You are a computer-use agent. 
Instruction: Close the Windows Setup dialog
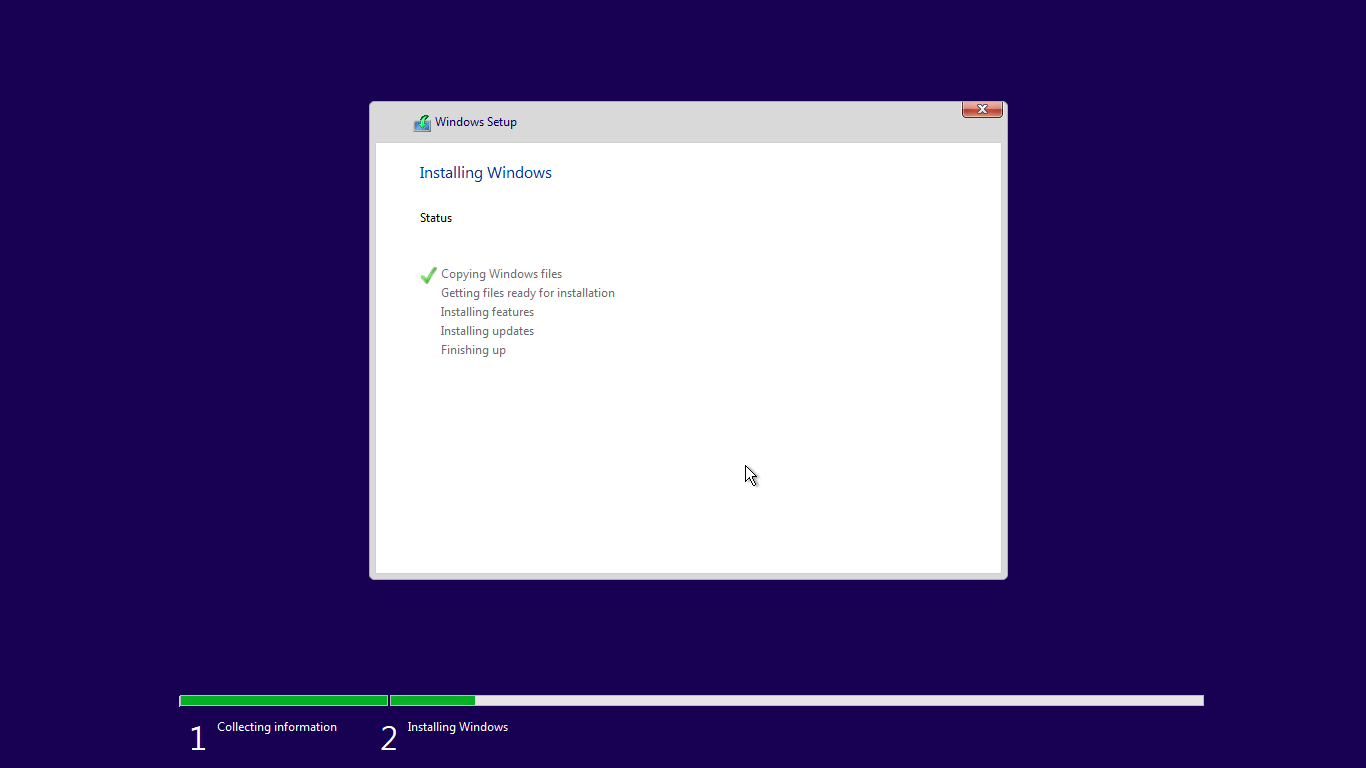pyautogui.click(x=982, y=109)
